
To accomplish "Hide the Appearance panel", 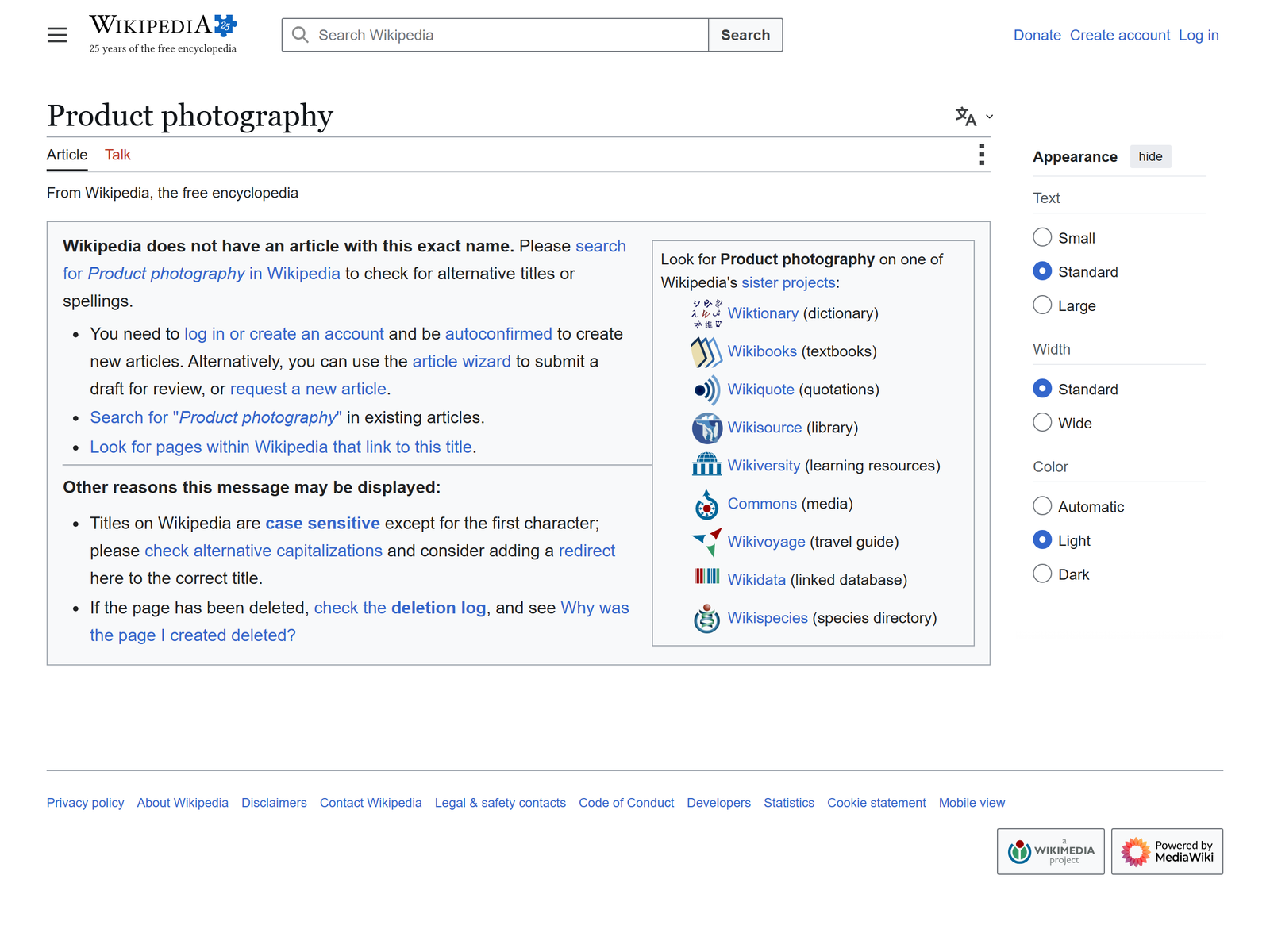I will click(1150, 156).
